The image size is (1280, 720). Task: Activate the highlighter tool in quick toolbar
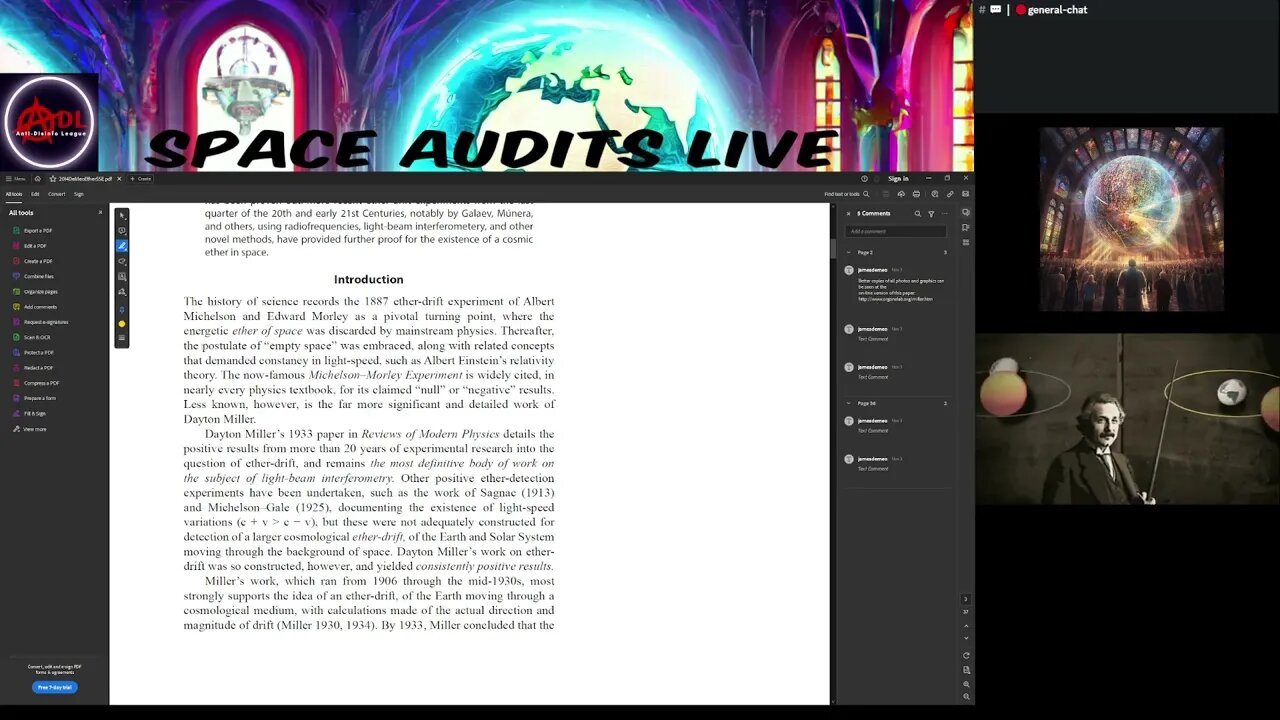122,246
